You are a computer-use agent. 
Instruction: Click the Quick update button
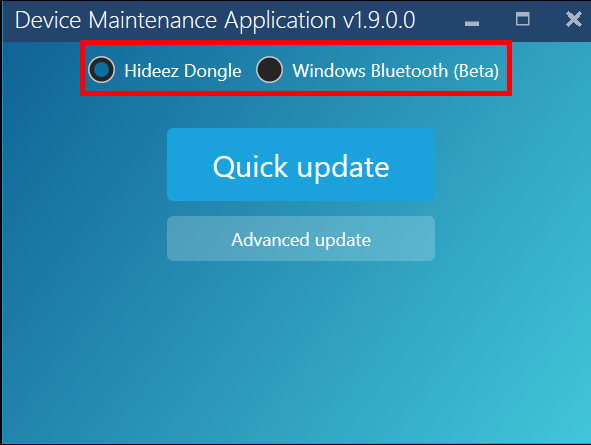click(x=301, y=164)
